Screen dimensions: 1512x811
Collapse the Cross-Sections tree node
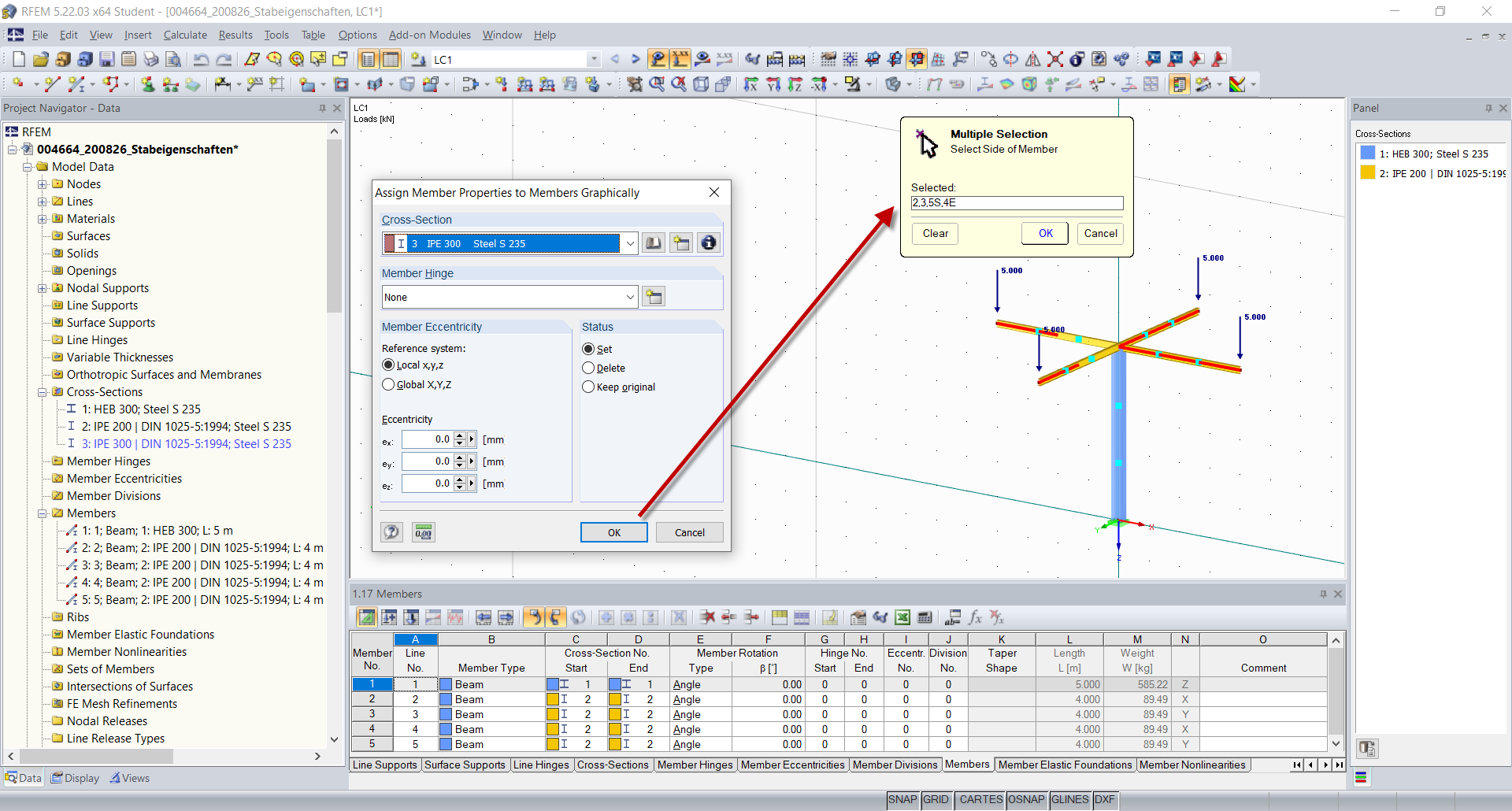pos(43,392)
